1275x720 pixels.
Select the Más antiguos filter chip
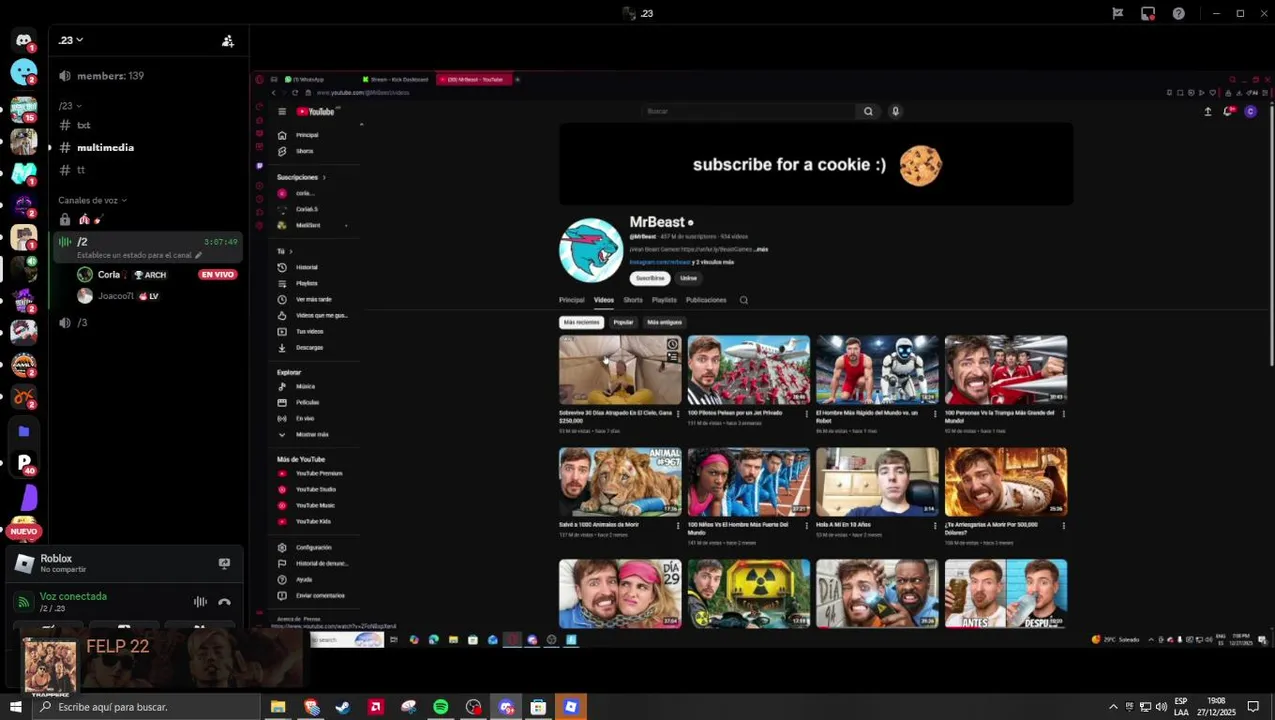click(664, 322)
